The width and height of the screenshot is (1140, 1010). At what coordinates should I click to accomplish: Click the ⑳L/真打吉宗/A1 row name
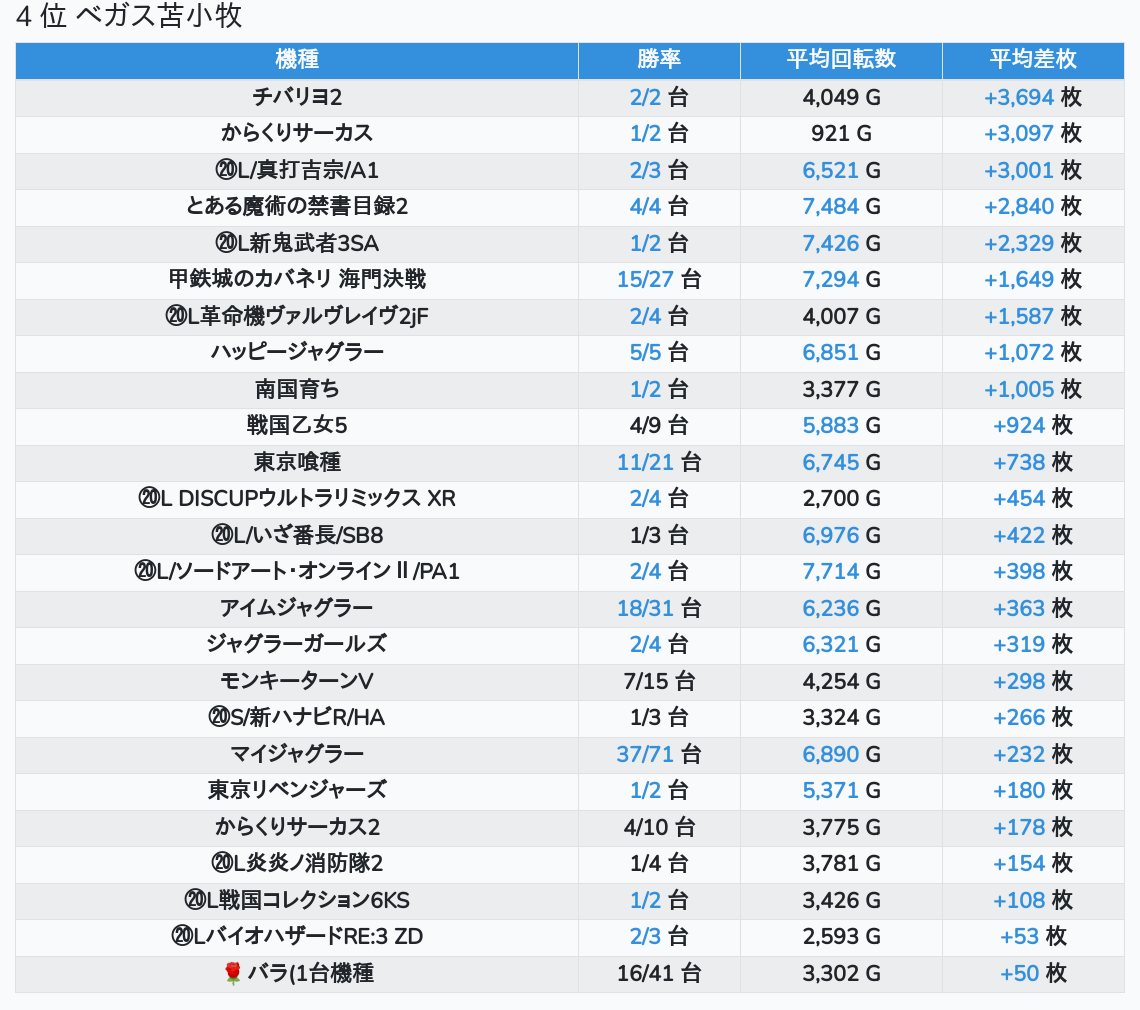coord(297,170)
